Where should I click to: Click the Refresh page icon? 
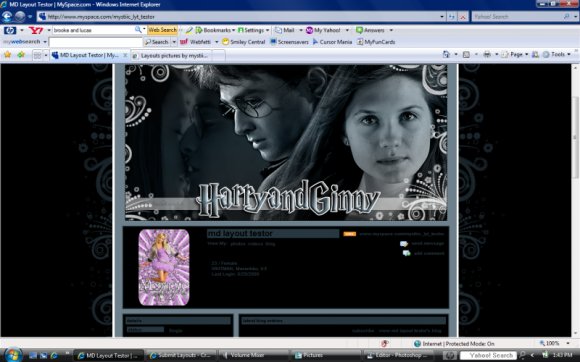(x=452, y=17)
